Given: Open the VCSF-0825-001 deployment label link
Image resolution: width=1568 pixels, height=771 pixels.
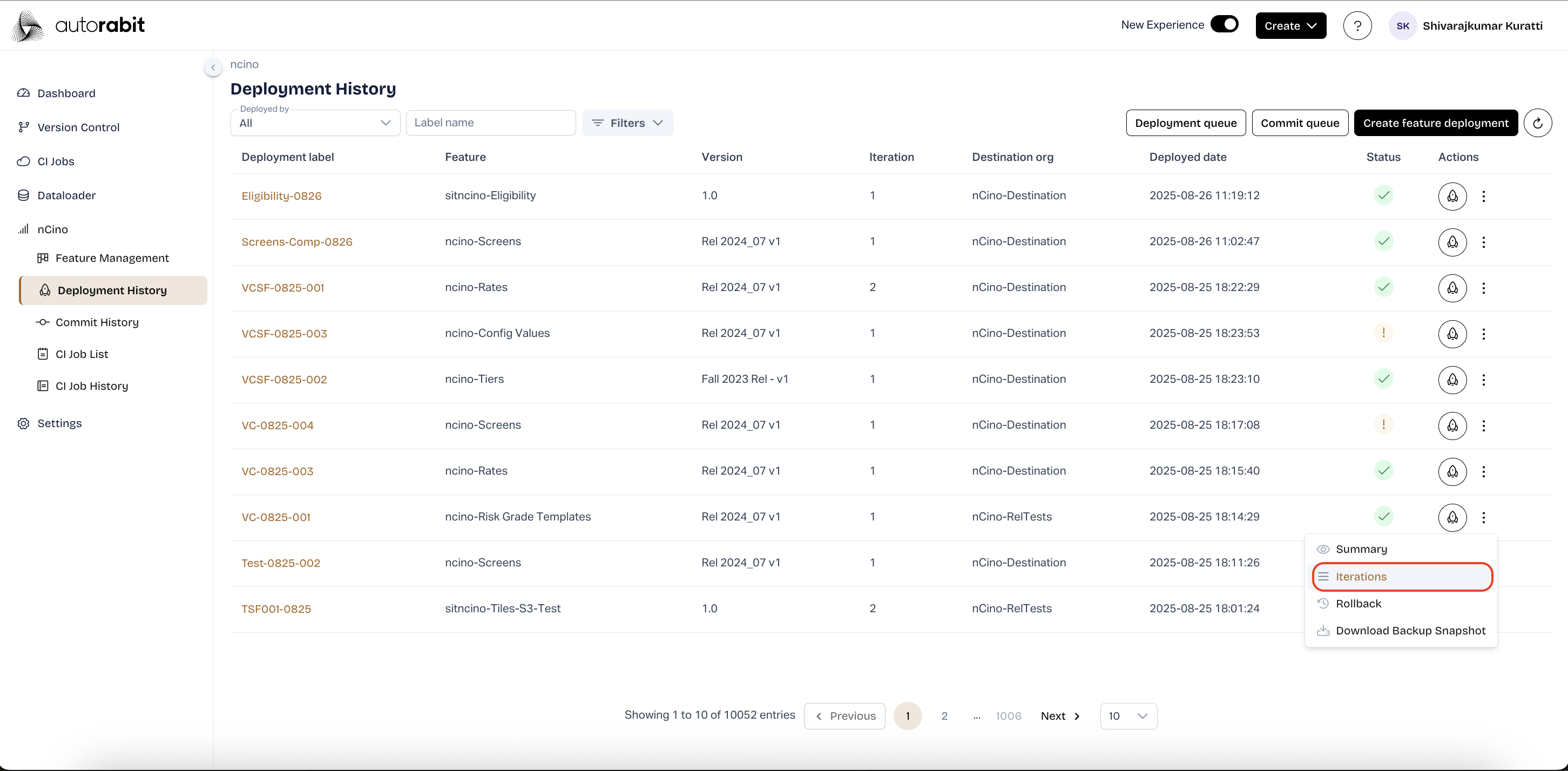Looking at the screenshot, I should tap(282, 288).
